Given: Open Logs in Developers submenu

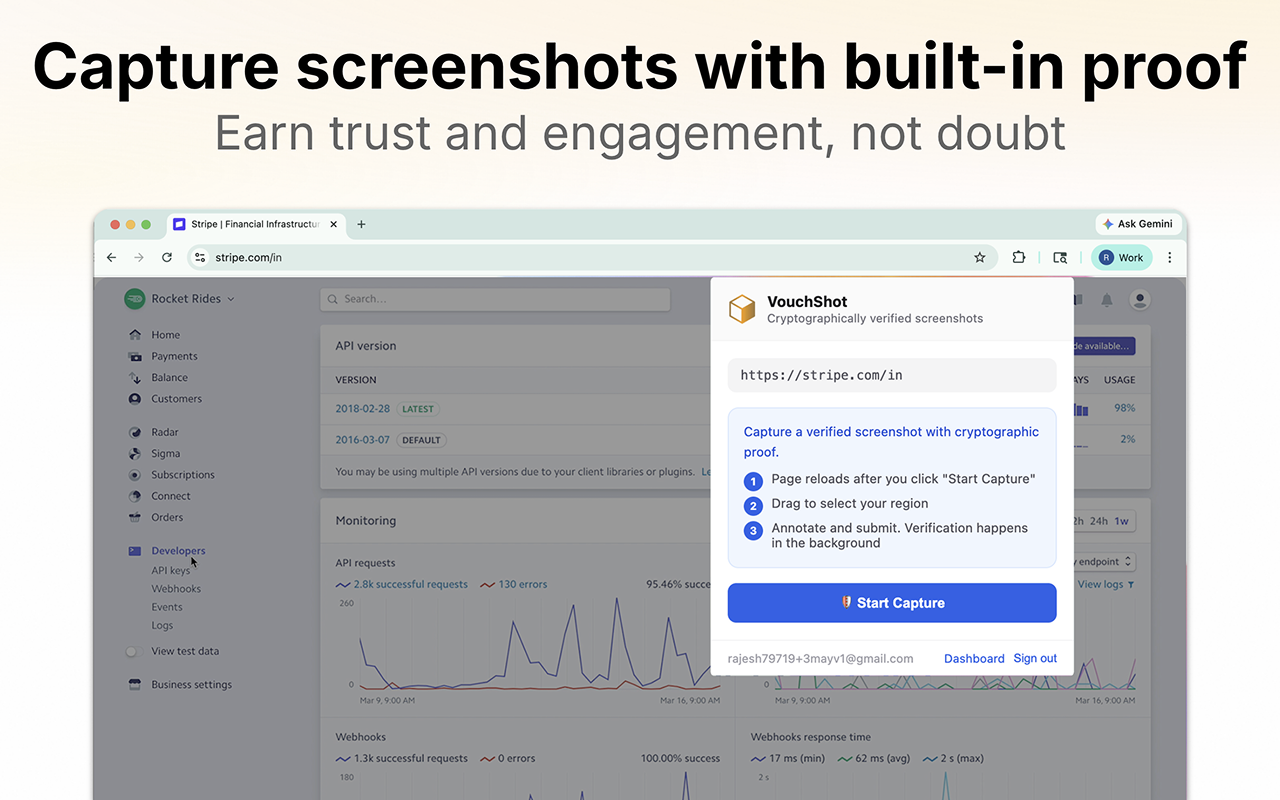Looking at the screenshot, I should 162,625.
